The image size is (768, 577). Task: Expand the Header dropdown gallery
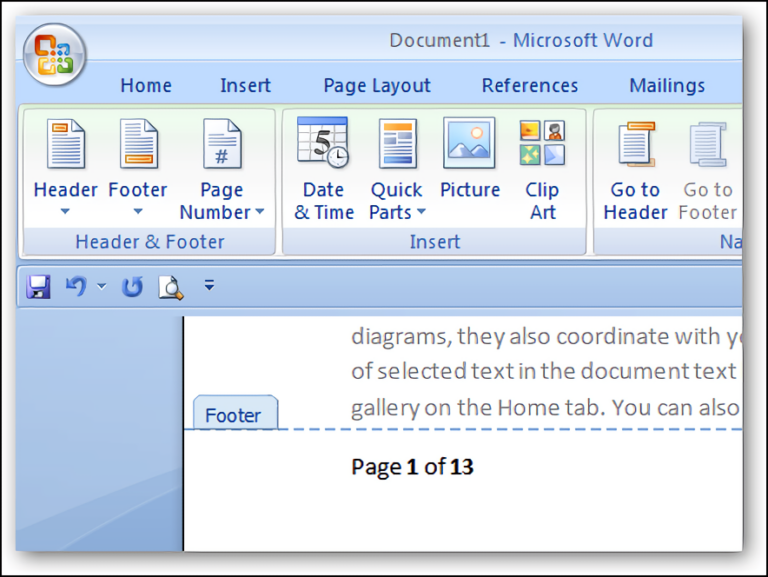pos(65,211)
